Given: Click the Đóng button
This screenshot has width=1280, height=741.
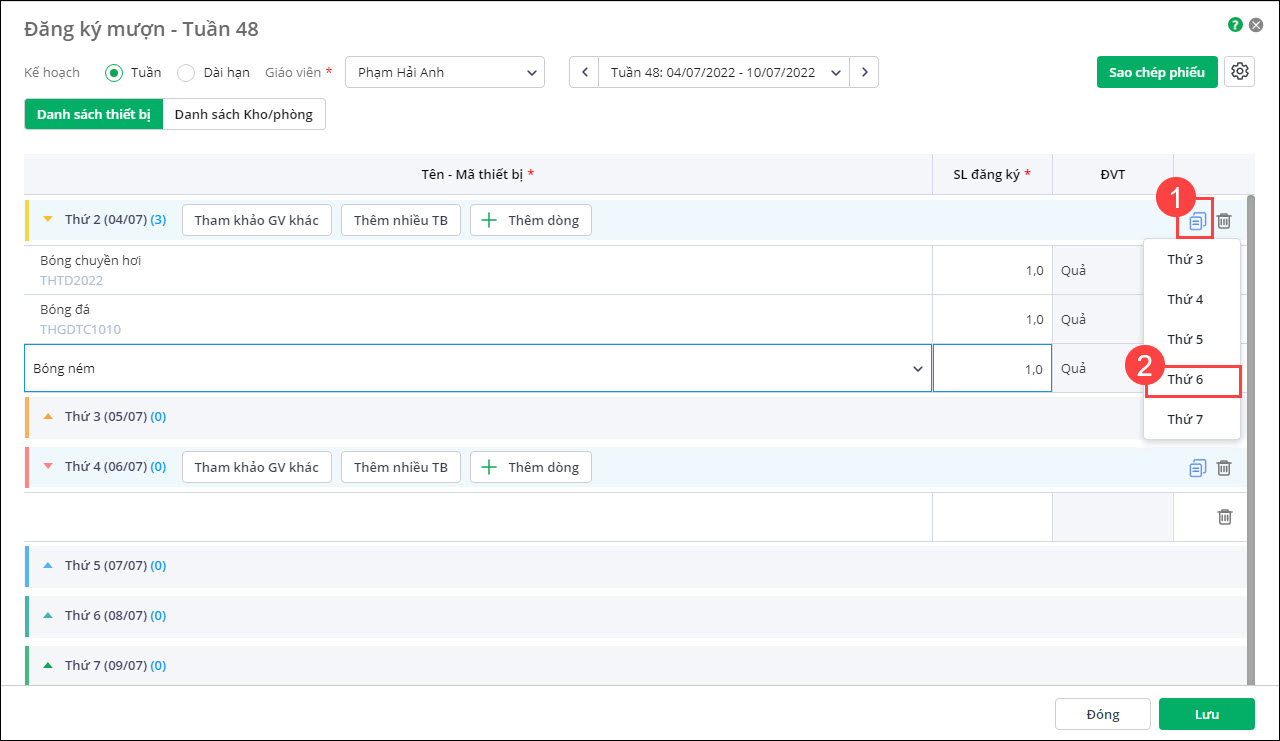Looking at the screenshot, I should (x=1103, y=715).
